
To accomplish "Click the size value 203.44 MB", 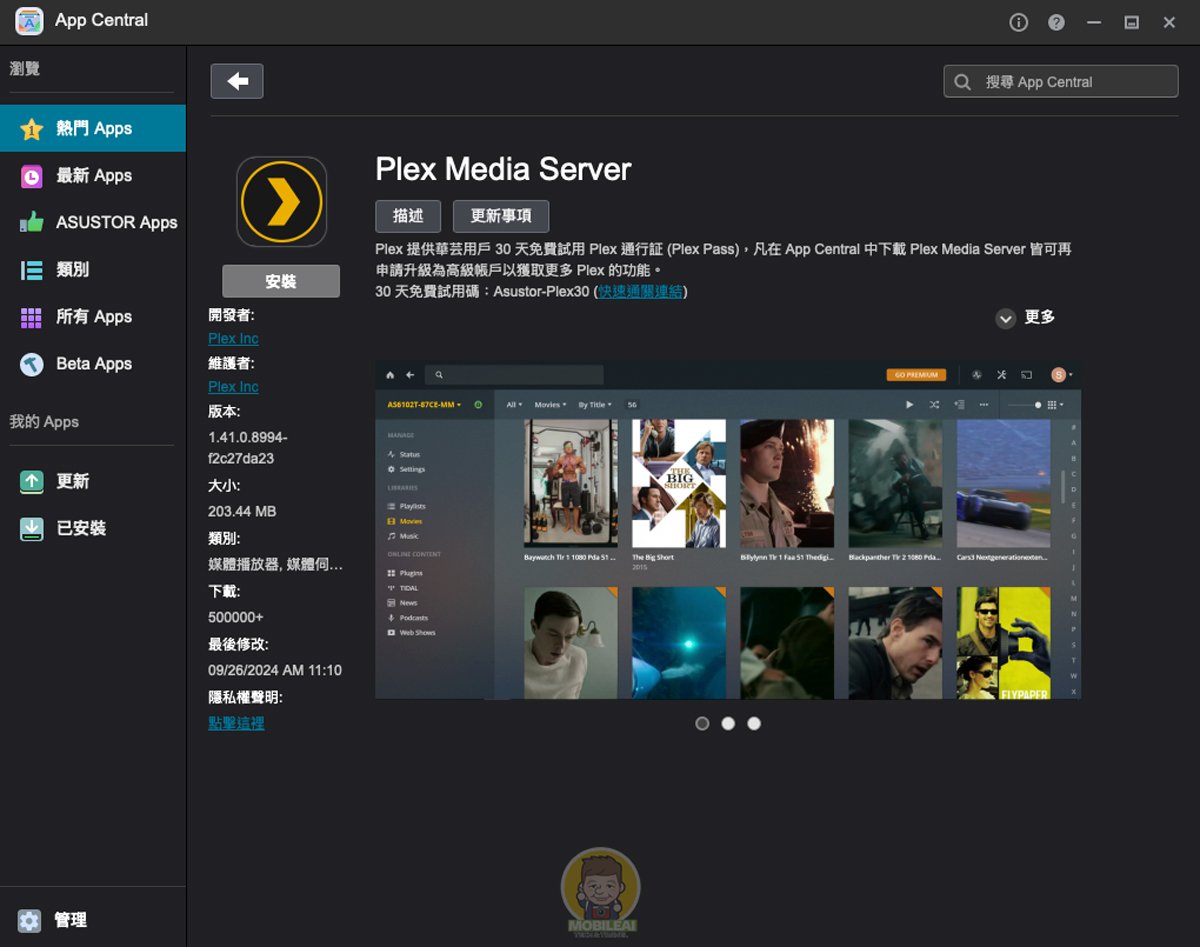I will (x=242, y=511).
